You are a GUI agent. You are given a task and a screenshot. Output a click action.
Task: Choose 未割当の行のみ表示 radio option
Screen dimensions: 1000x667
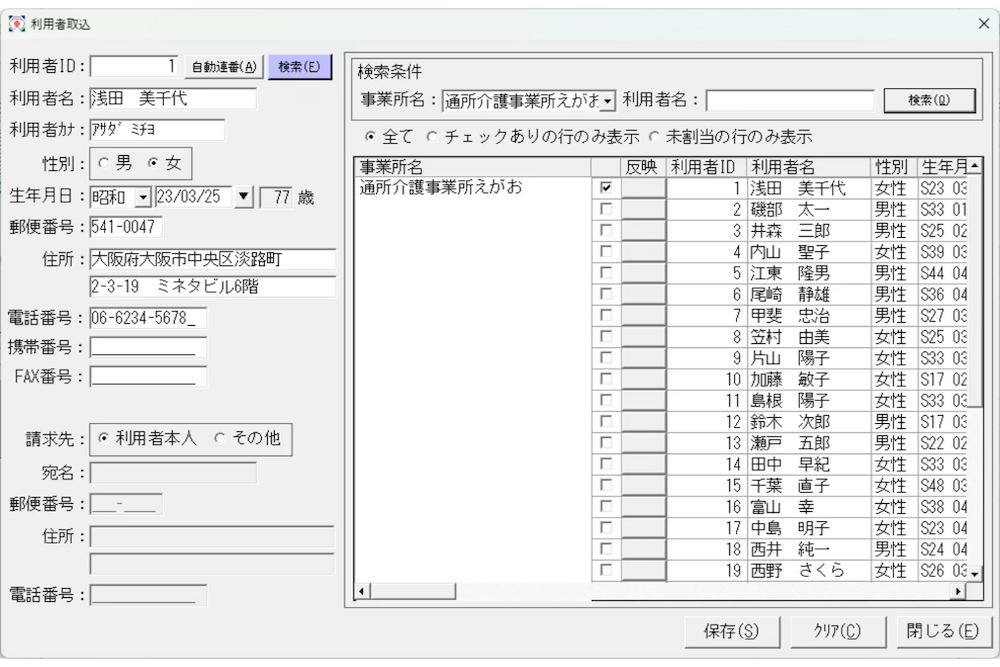coord(654,136)
